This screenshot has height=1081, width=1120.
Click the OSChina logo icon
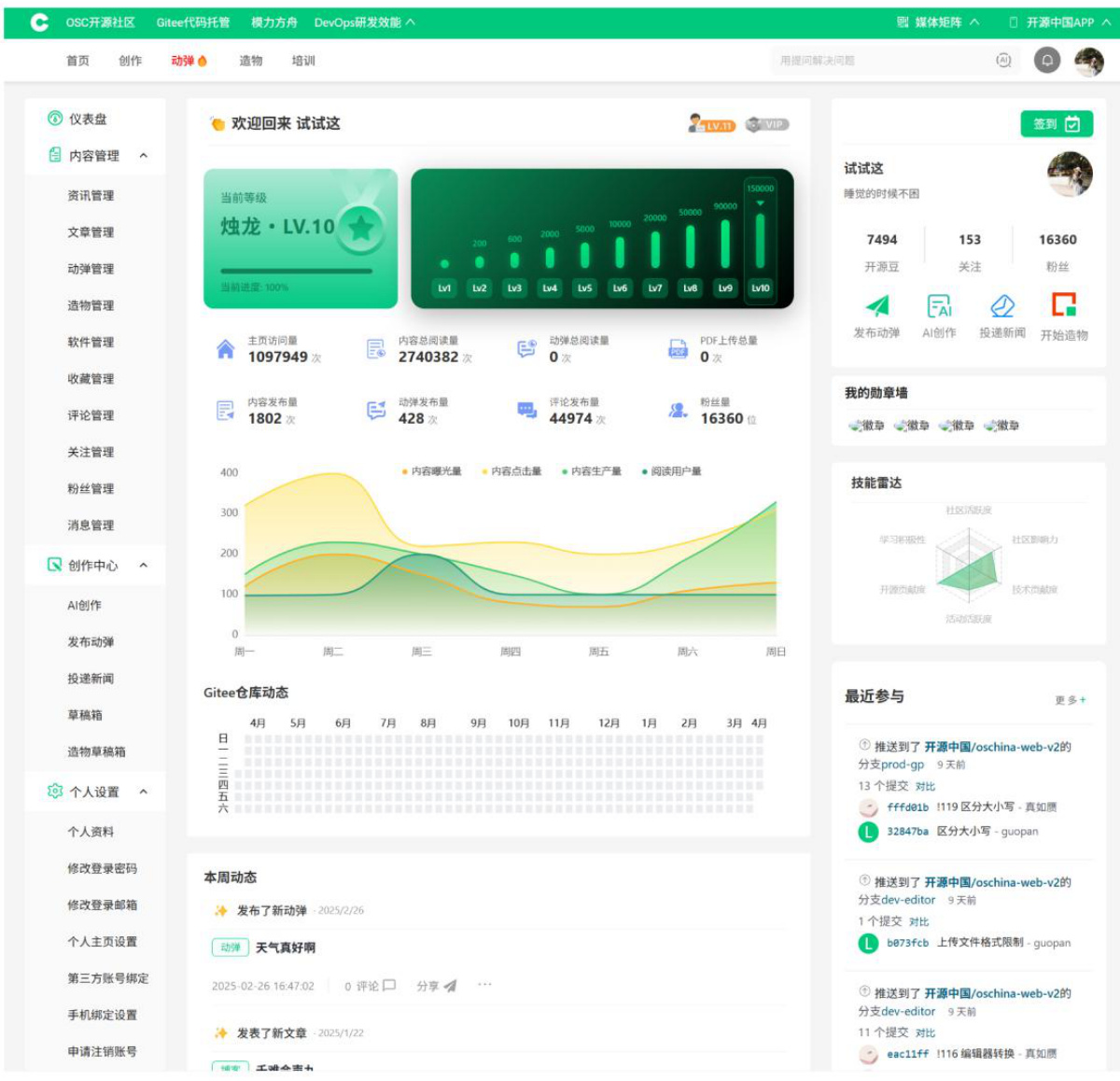39,22
